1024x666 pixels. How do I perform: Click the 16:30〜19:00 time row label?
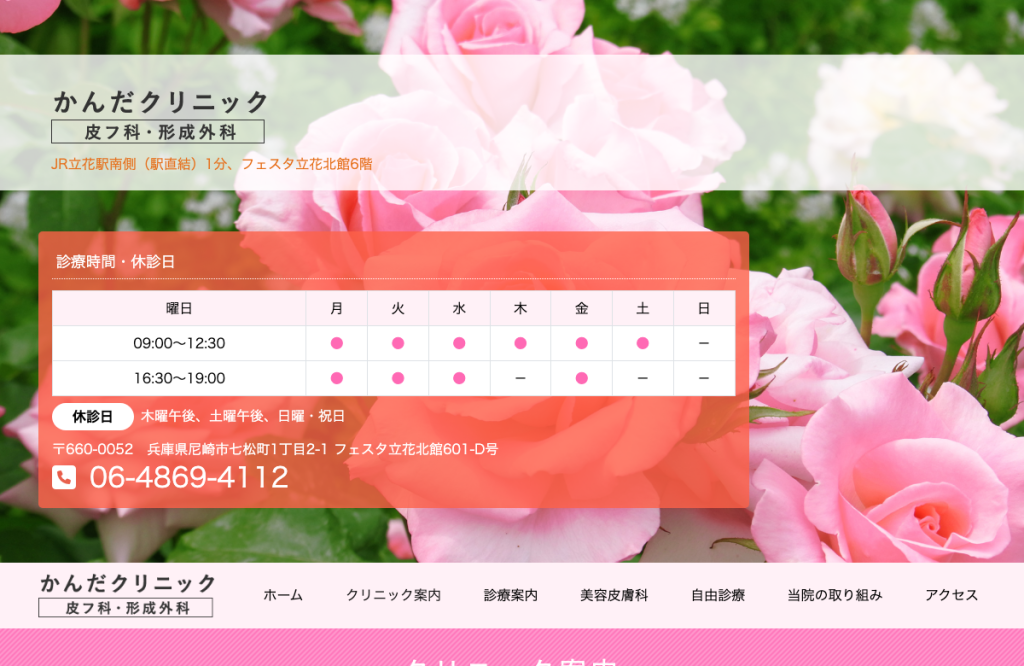(179, 378)
